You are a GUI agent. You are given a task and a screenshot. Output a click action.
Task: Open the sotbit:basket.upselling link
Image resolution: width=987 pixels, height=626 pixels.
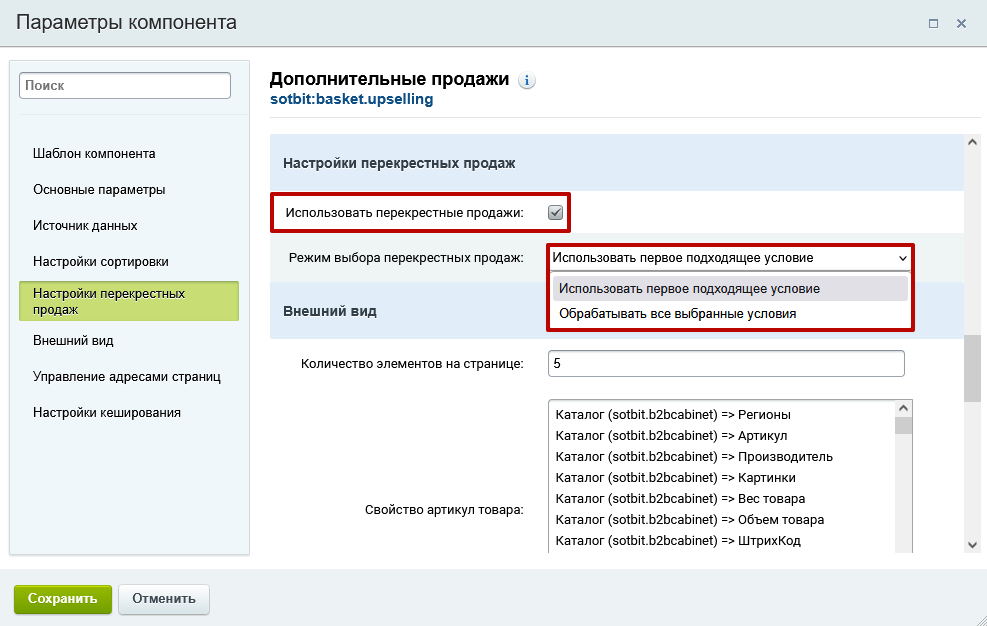tap(351, 98)
